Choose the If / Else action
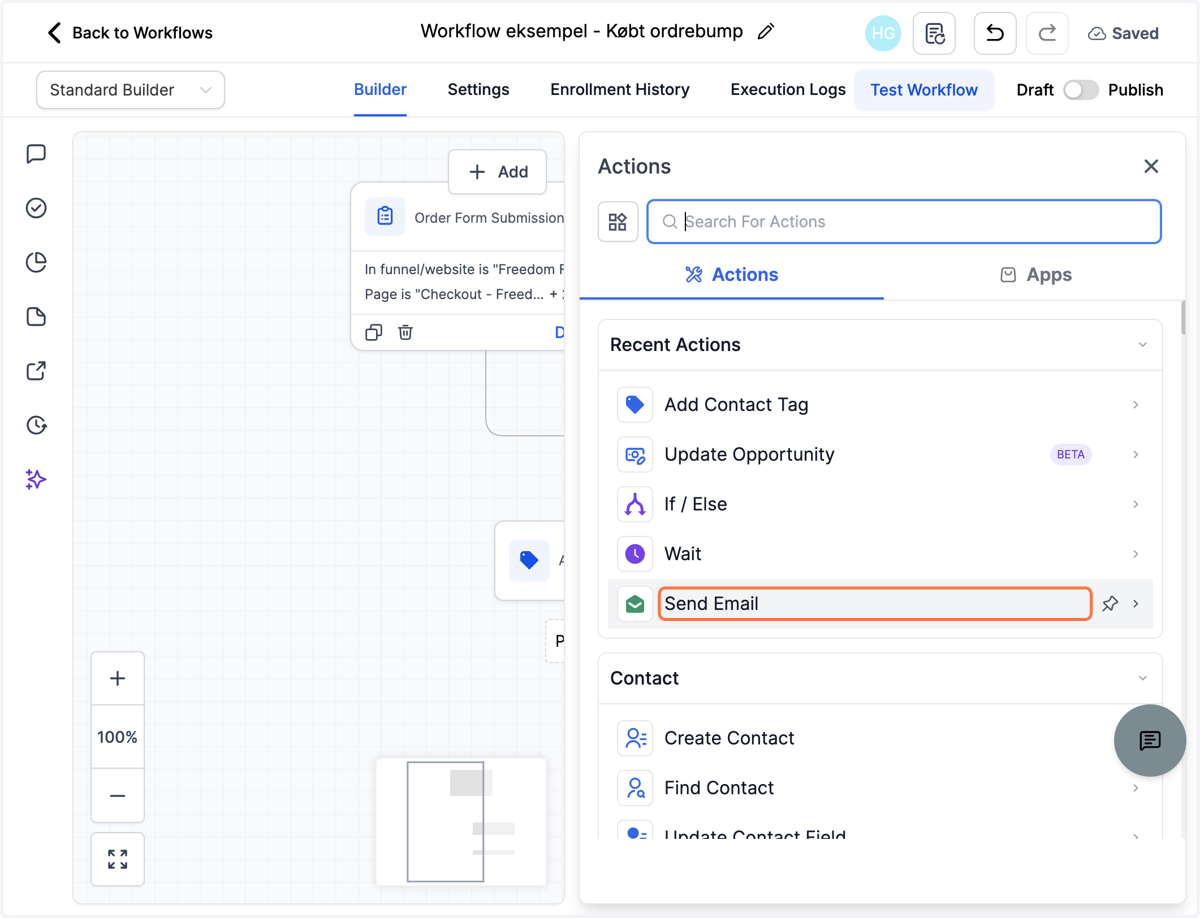The image size is (1200, 918). tap(880, 505)
